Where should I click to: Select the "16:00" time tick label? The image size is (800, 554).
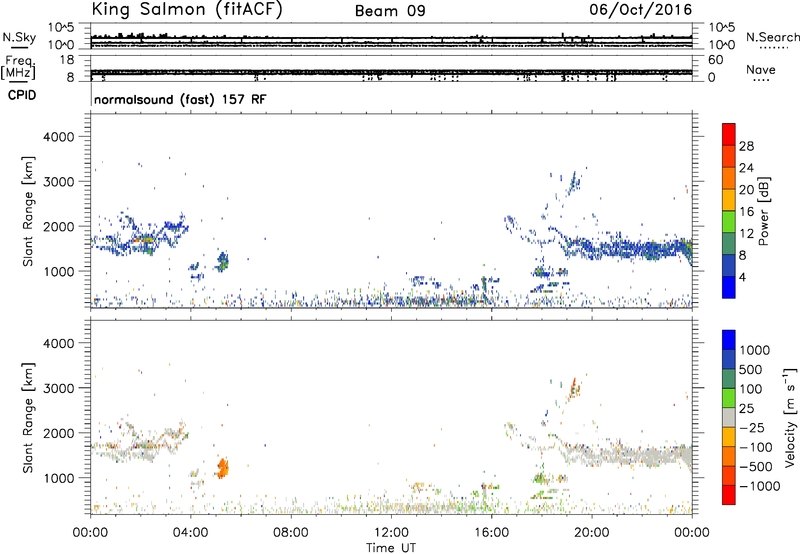pos(491,533)
